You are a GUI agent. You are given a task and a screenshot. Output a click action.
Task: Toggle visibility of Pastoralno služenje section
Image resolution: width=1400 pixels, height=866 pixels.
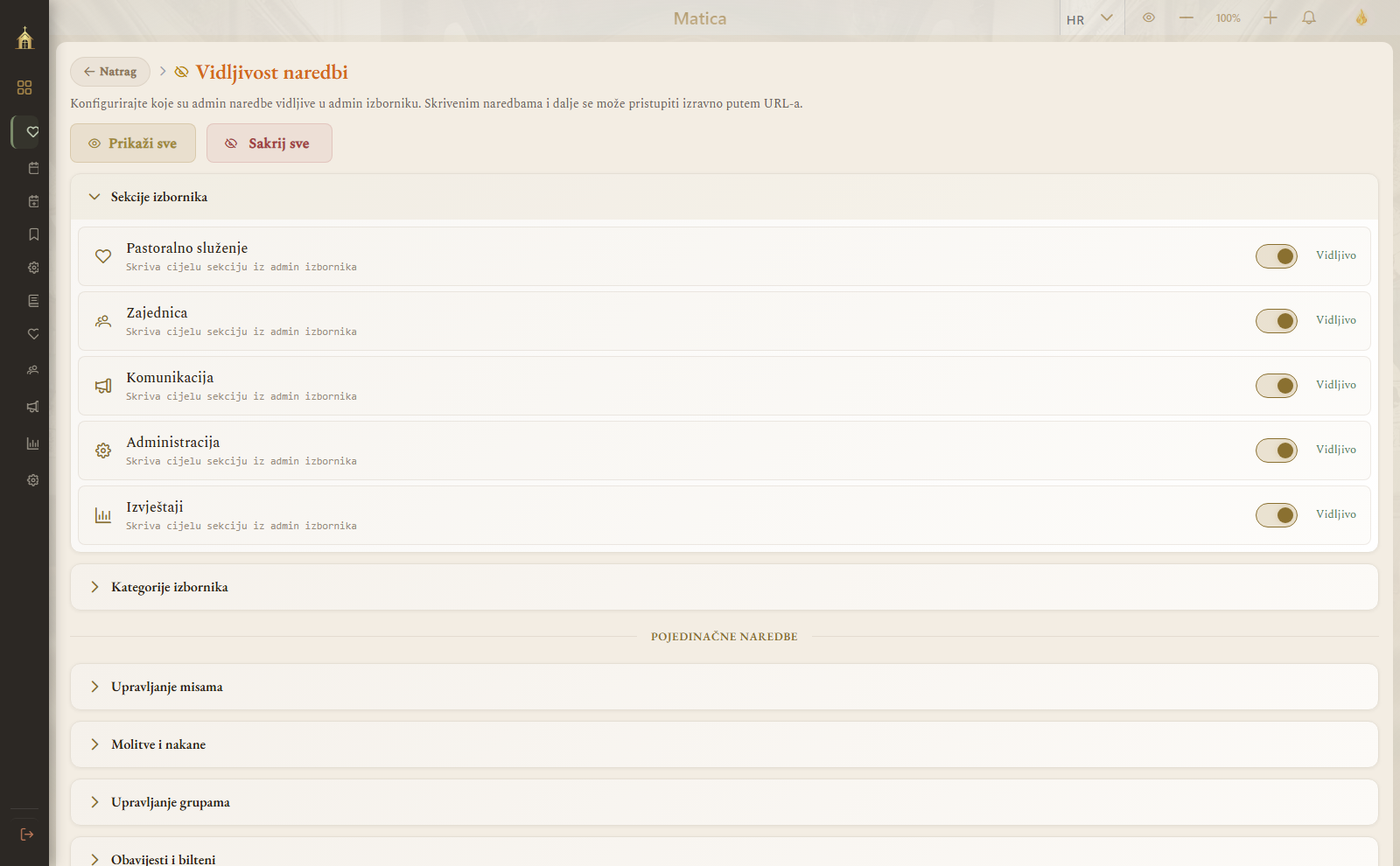click(1277, 256)
